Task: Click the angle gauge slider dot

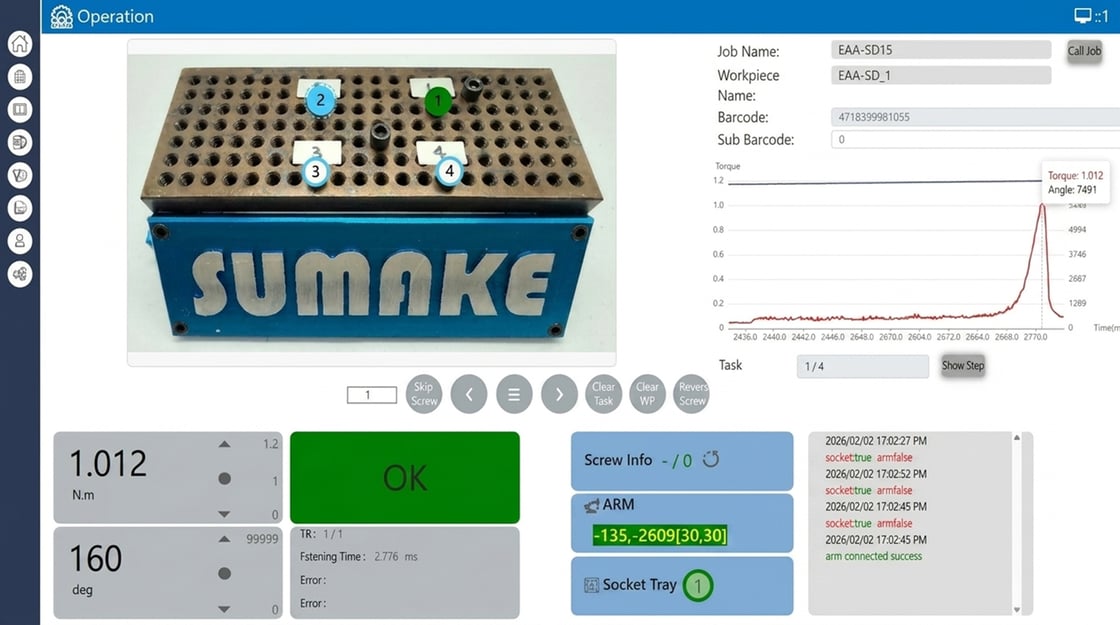Action: point(224,574)
